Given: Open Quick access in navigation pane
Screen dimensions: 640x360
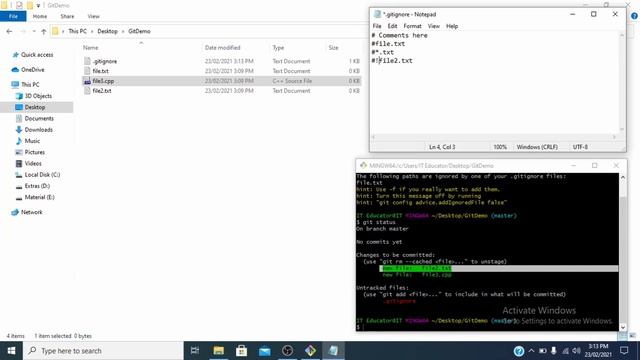Looking at the screenshot, I should point(37,55).
